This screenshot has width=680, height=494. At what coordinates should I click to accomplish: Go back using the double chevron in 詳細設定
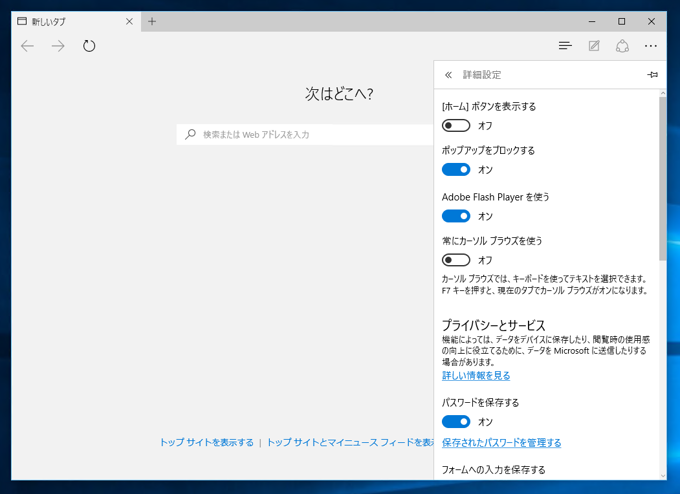(448, 75)
